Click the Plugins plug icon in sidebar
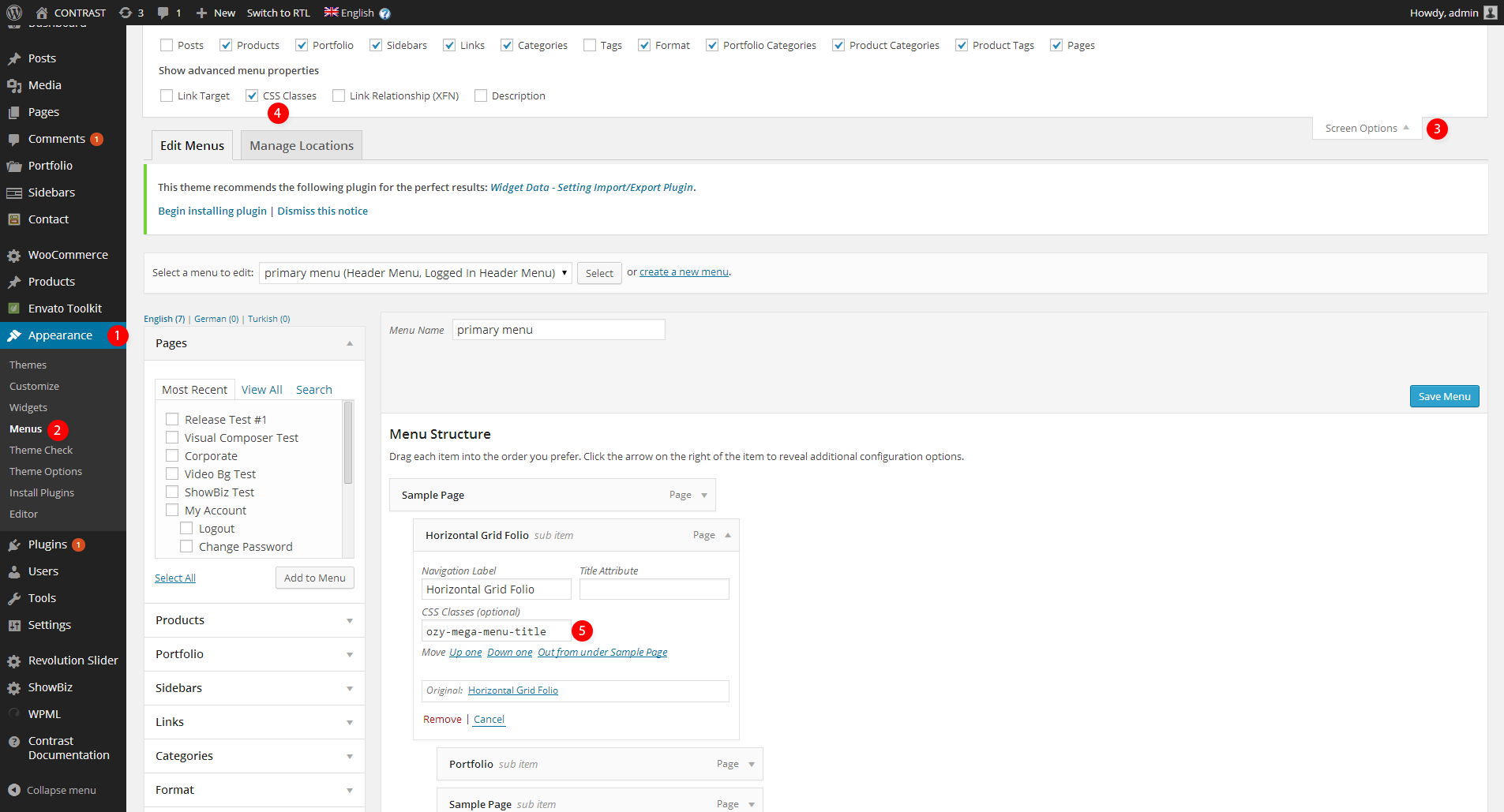Viewport: 1504px width, 812px height. click(13, 544)
